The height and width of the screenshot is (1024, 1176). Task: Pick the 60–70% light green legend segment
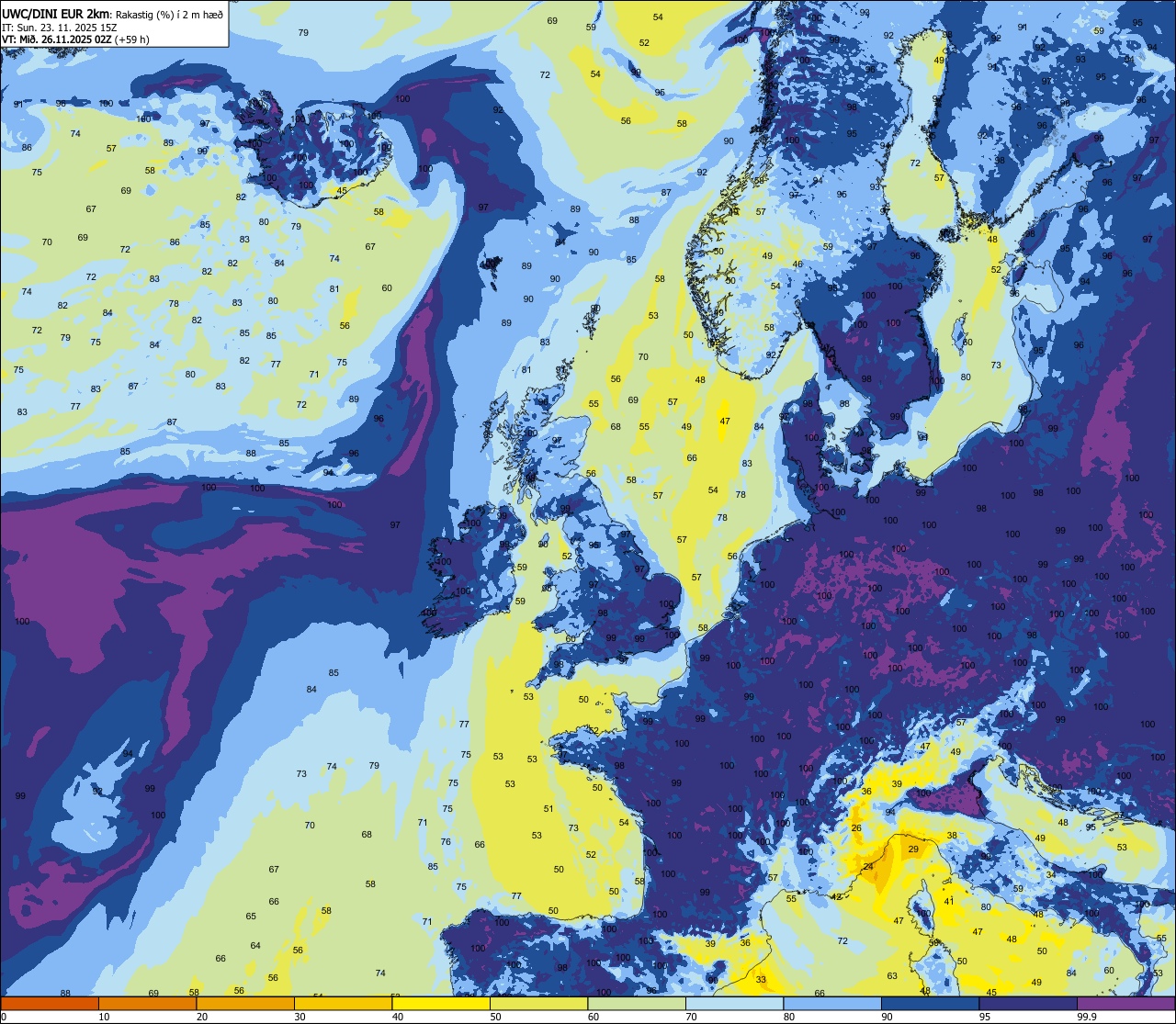(x=637, y=1003)
